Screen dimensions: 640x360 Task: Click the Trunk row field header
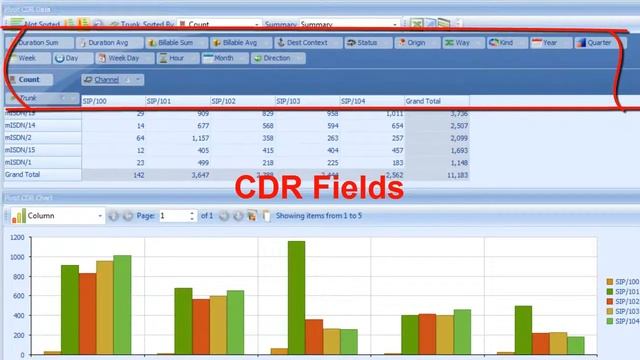42,98
